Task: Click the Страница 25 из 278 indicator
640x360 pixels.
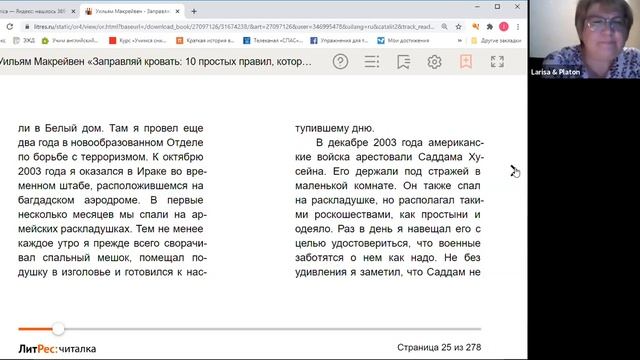Action: pyautogui.click(x=439, y=347)
